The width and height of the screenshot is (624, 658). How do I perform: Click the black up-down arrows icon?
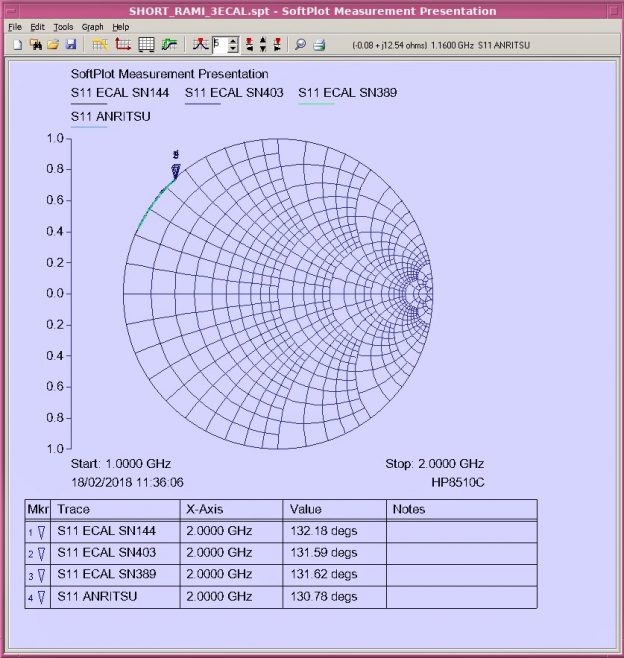pyautogui.click(x=263, y=44)
